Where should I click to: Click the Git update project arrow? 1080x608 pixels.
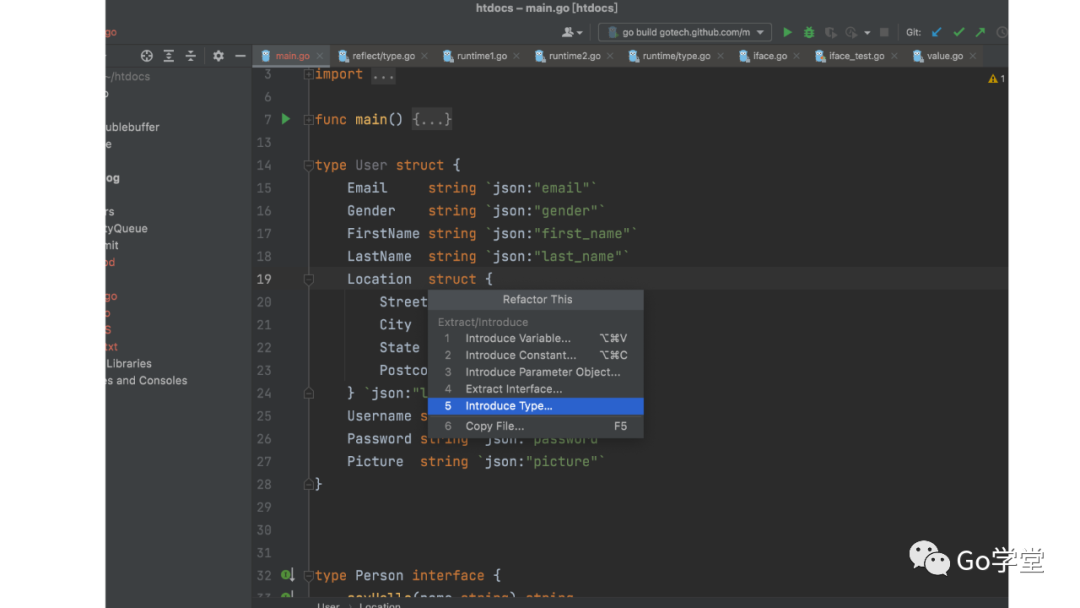[937, 32]
